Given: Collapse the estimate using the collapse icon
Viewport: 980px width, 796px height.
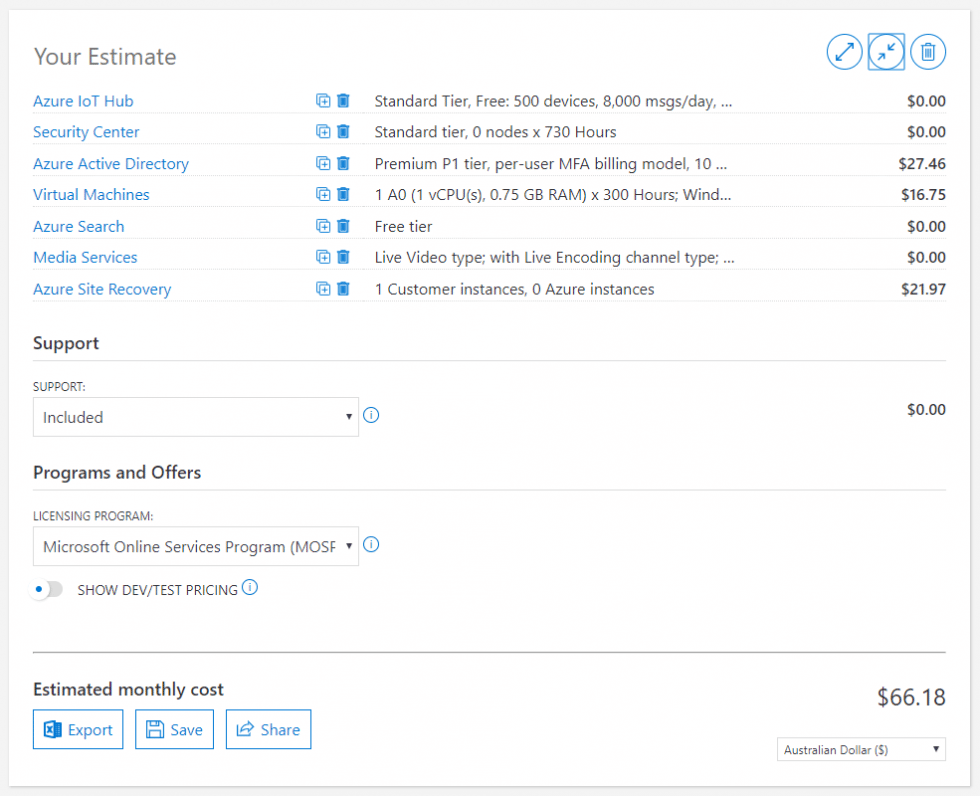Looking at the screenshot, I should pos(886,51).
